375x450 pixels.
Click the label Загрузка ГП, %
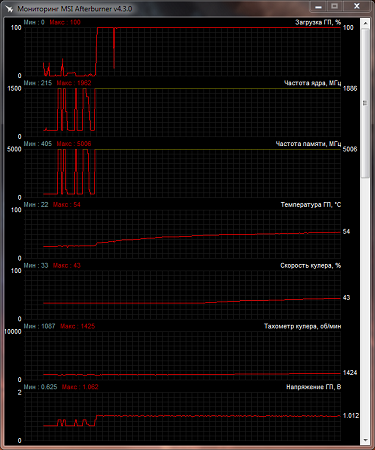point(318,22)
